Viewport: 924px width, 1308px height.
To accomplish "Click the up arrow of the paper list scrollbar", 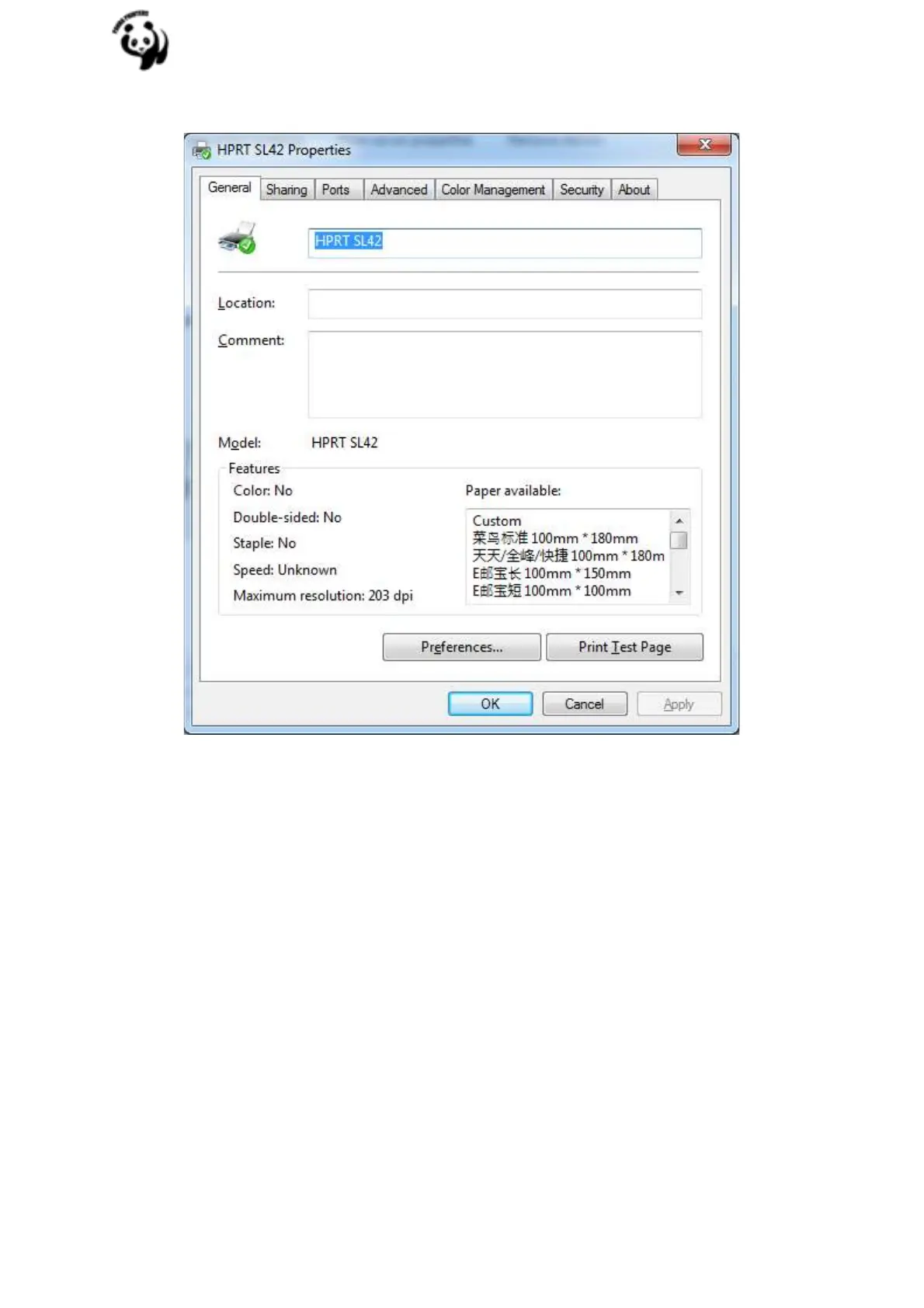I will coord(679,520).
